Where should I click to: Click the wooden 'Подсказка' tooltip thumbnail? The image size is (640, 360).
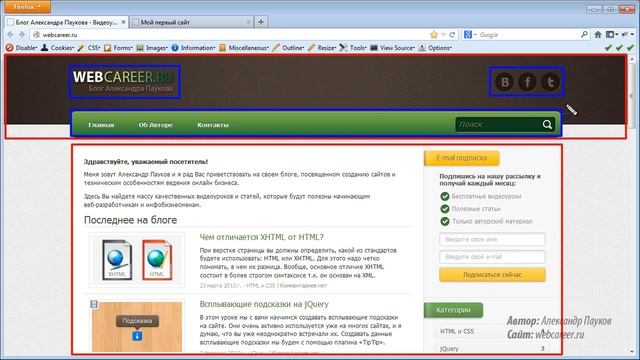point(137,327)
